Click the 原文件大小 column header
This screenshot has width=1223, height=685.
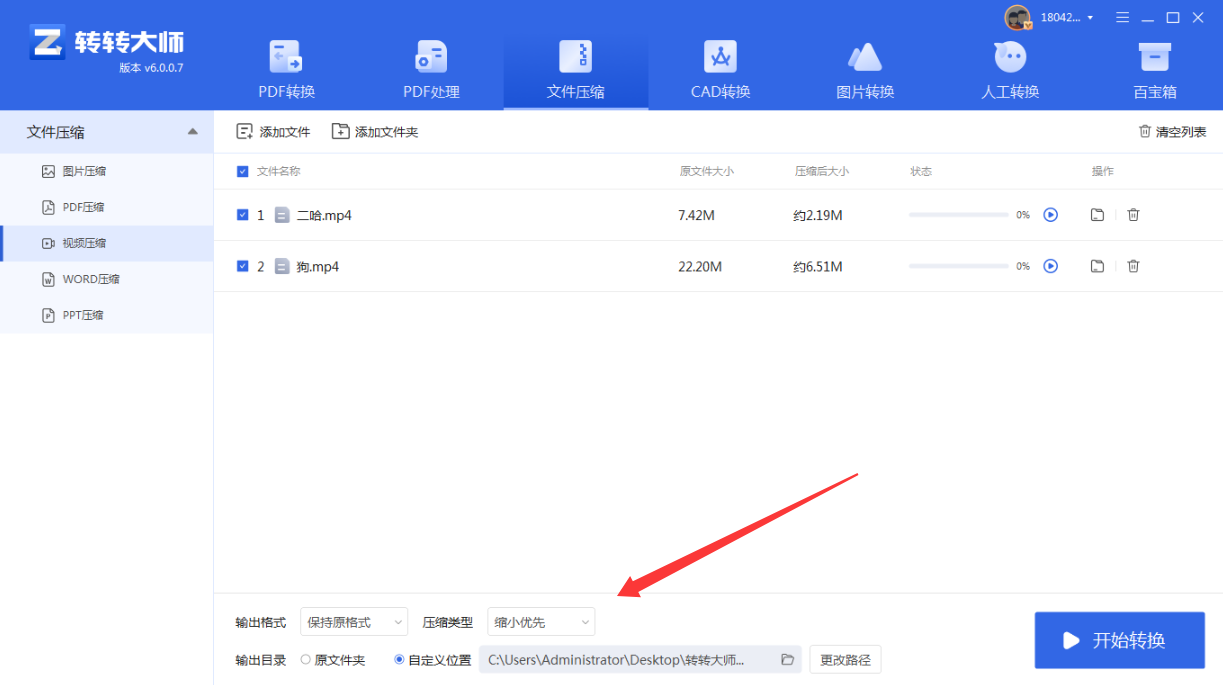[x=707, y=172]
